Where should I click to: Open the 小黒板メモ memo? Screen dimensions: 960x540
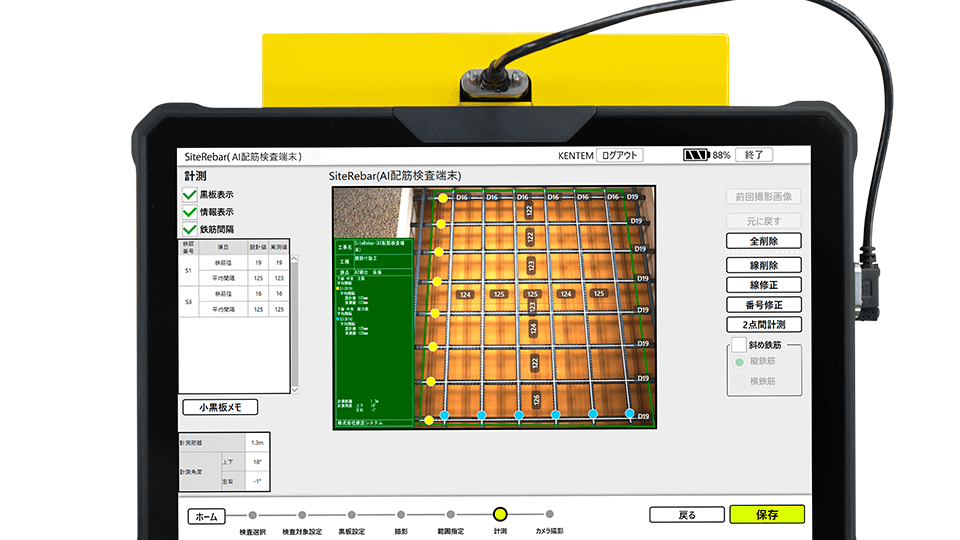220,407
